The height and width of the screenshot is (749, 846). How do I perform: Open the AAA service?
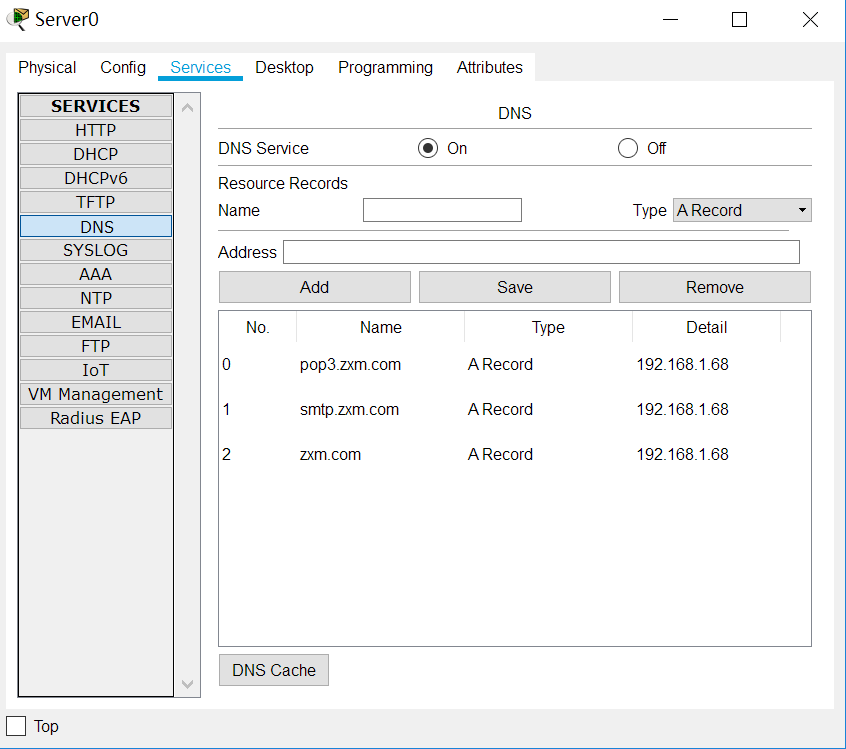click(96, 274)
